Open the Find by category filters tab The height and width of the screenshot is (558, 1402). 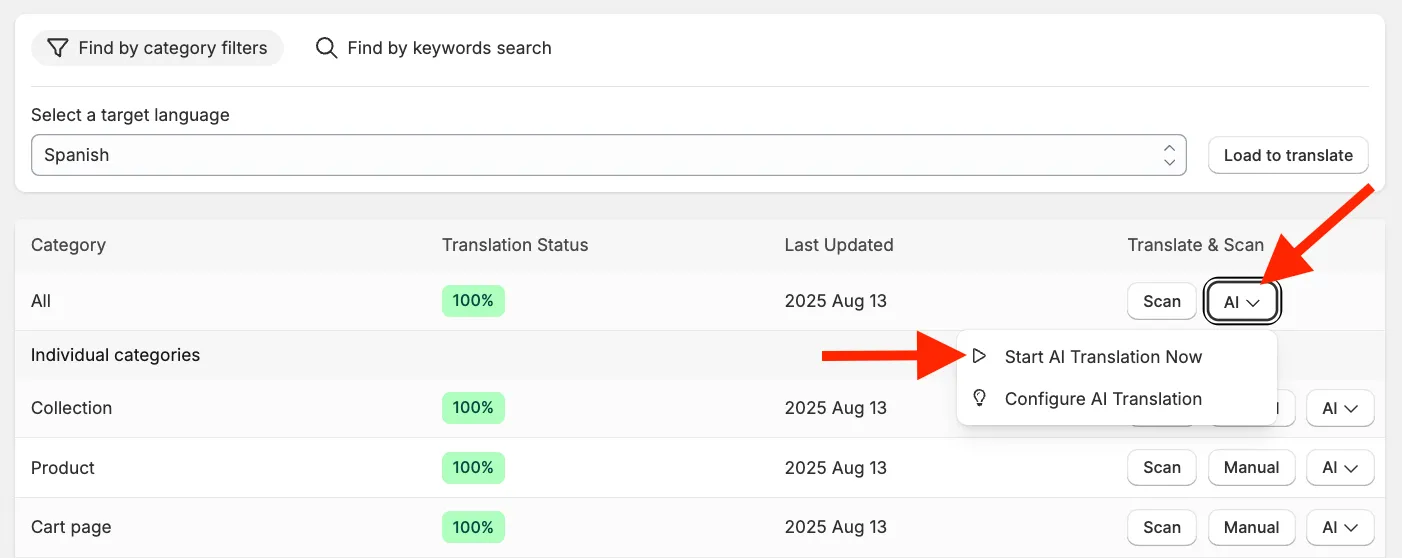coord(158,48)
